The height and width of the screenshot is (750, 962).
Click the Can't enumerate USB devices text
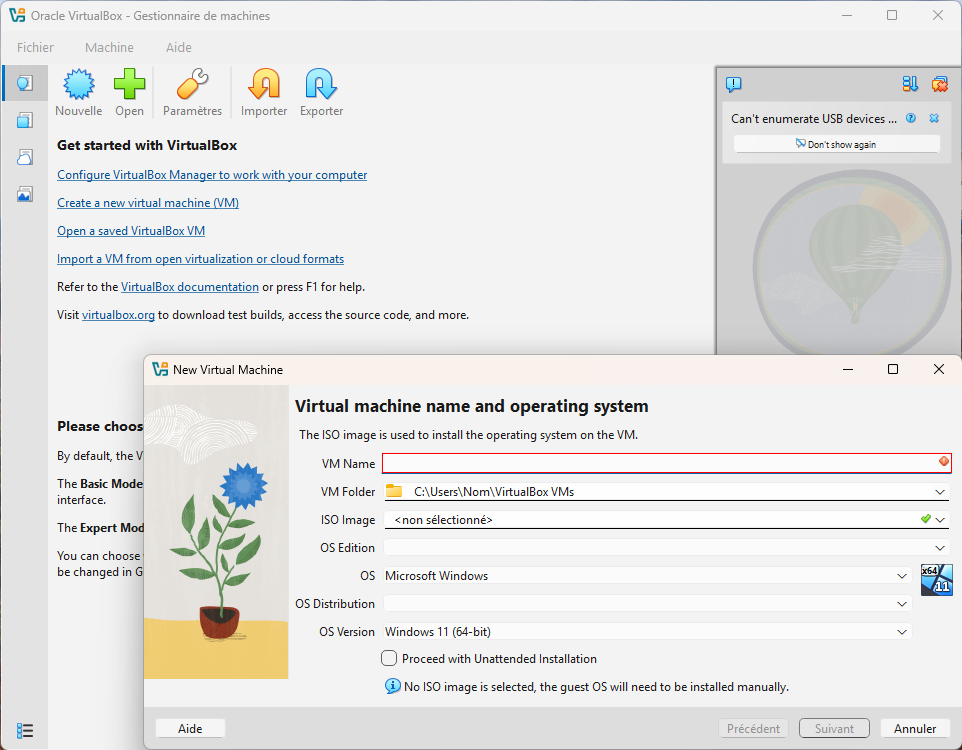[x=814, y=118]
